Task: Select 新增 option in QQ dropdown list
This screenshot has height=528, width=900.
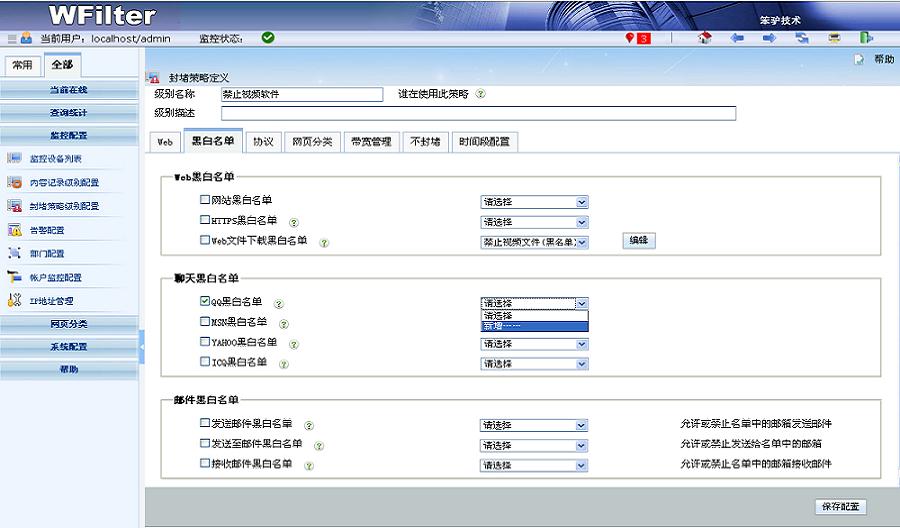Action: [534, 326]
